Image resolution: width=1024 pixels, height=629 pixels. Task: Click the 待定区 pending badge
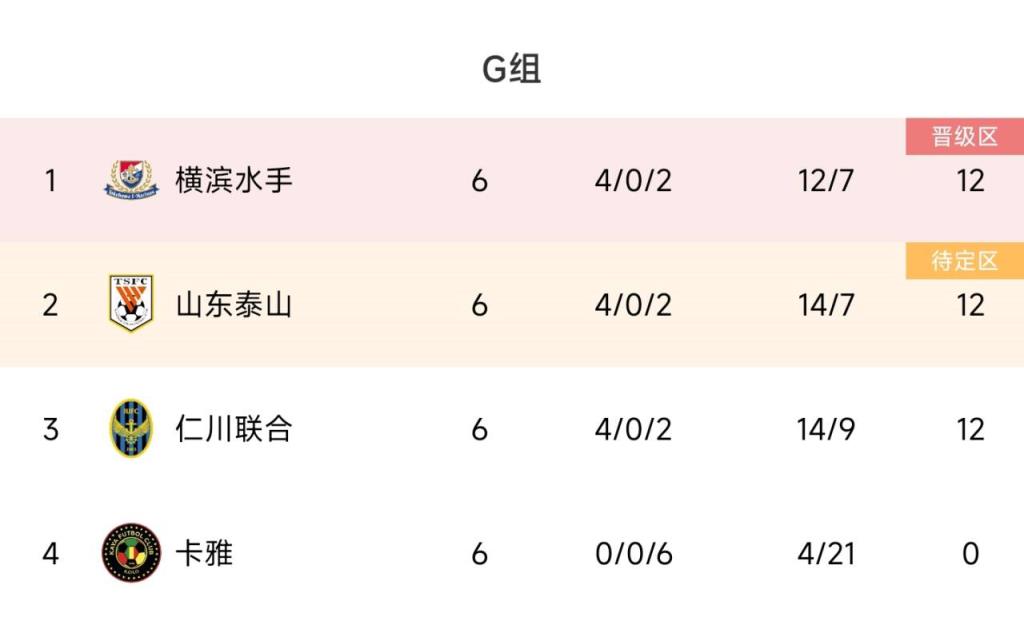pyautogui.click(x=965, y=261)
